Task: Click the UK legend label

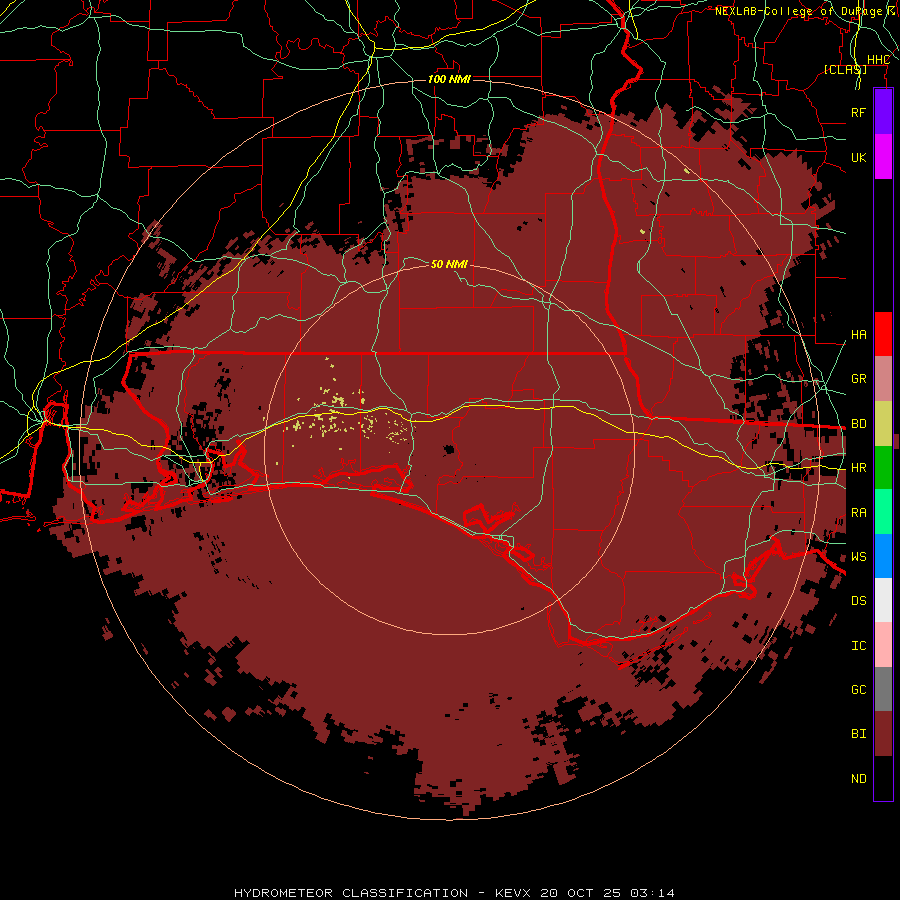Action: [858, 157]
